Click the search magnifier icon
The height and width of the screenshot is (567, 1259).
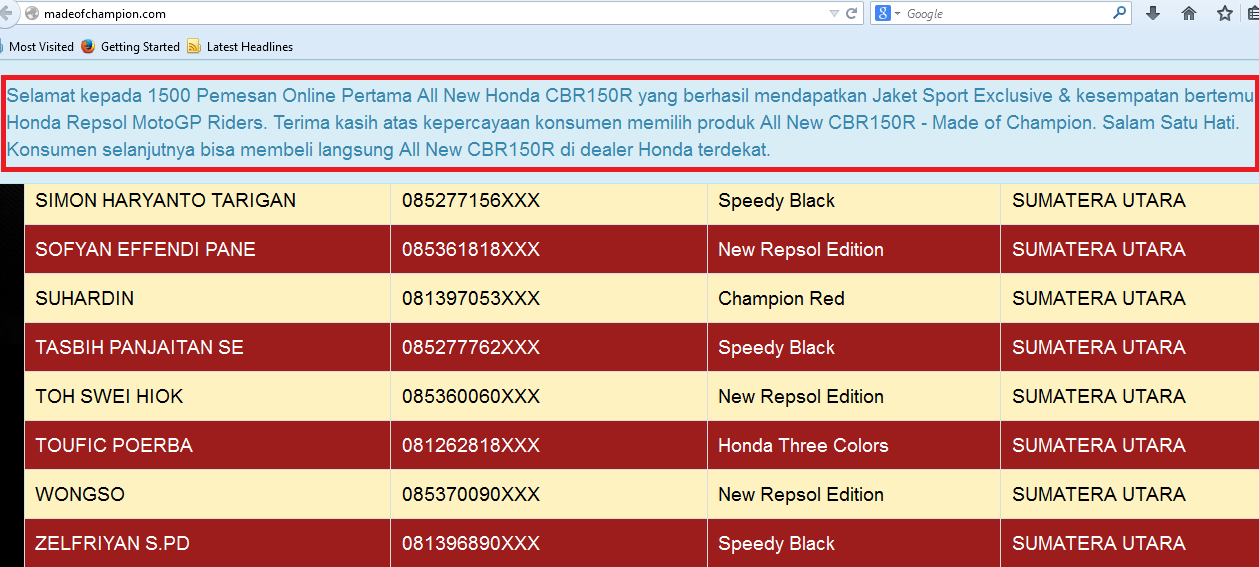(x=1120, y=14)
